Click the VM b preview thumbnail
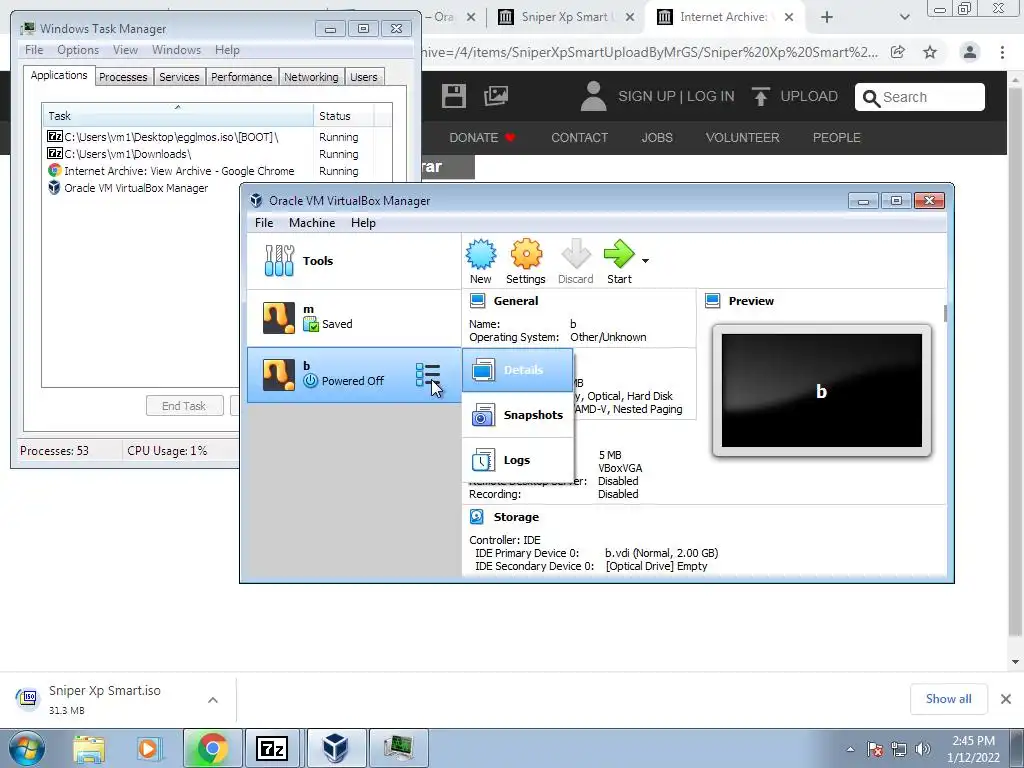The image size is (1024, 768). click(x=822, y=391)
